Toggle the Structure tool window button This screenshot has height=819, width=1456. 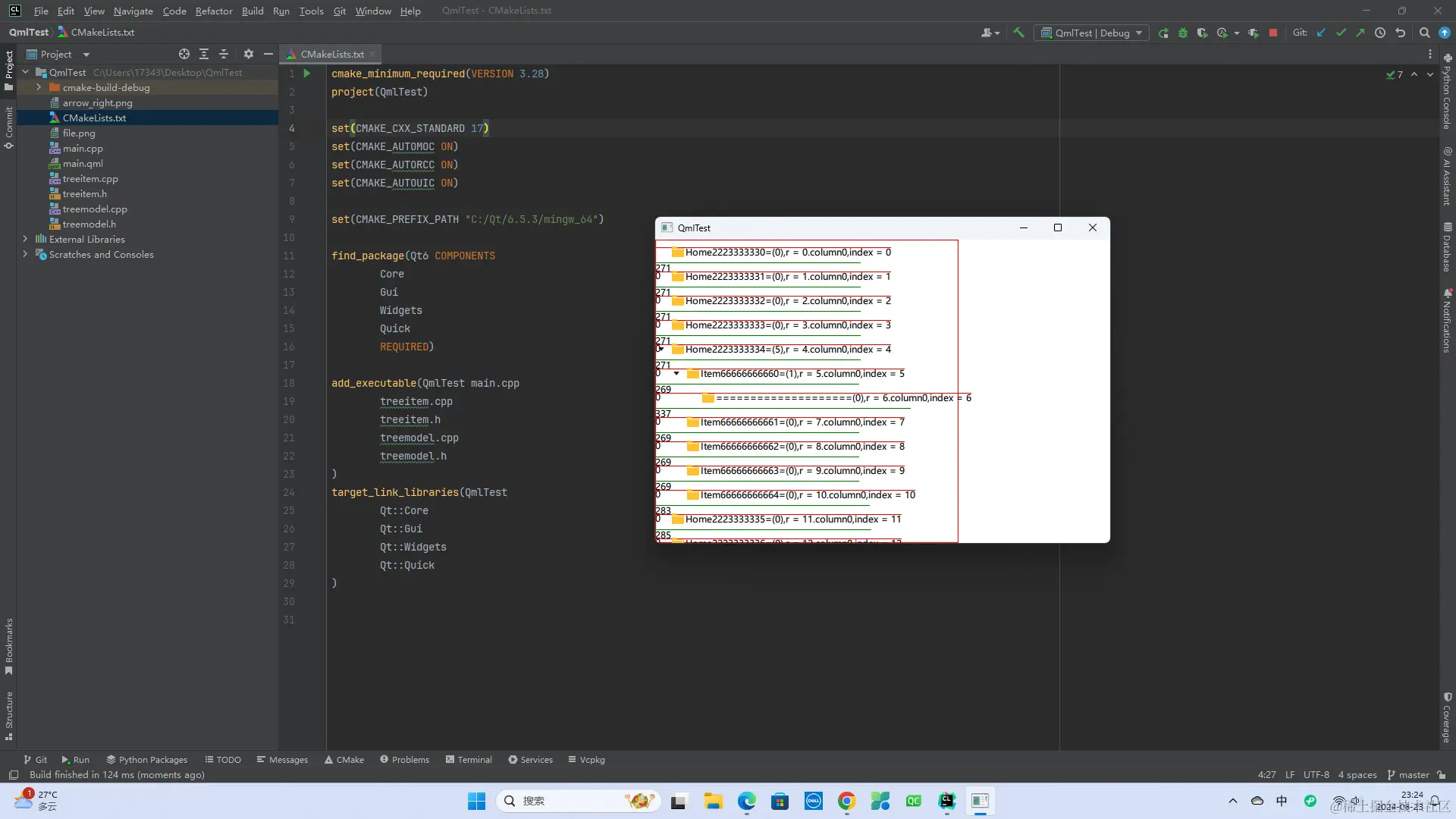pos(9,714)
